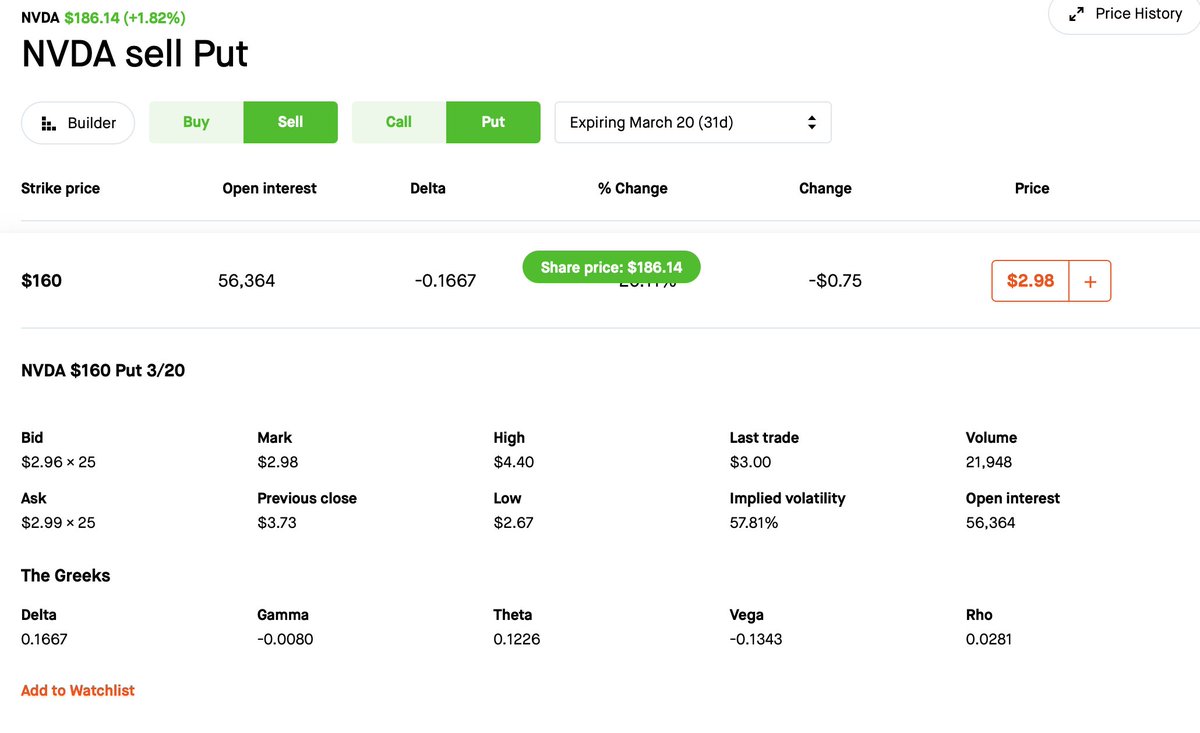Viewport: 1200px width, 733px height.
Task: Click the Open interest column header
Action: [x=269, y=188]
